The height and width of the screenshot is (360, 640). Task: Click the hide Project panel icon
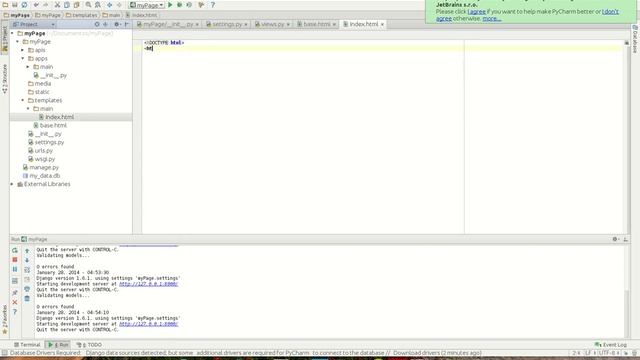click(127, 24)
